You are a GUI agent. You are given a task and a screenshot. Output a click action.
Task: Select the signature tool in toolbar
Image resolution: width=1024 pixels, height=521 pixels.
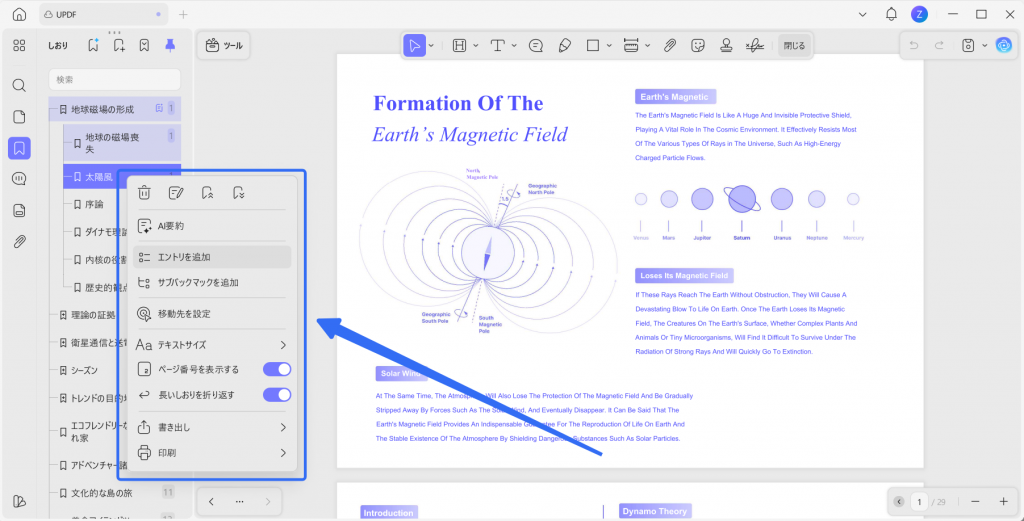[756, 46]
